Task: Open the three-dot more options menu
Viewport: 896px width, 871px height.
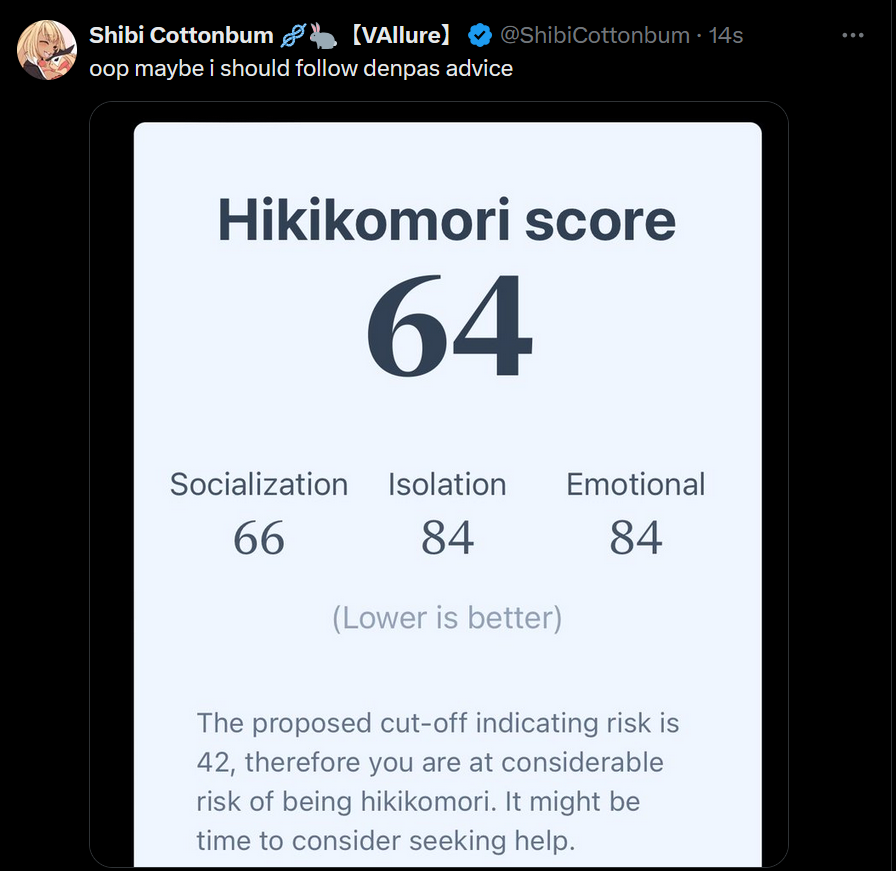Action: tap(852, 35)
